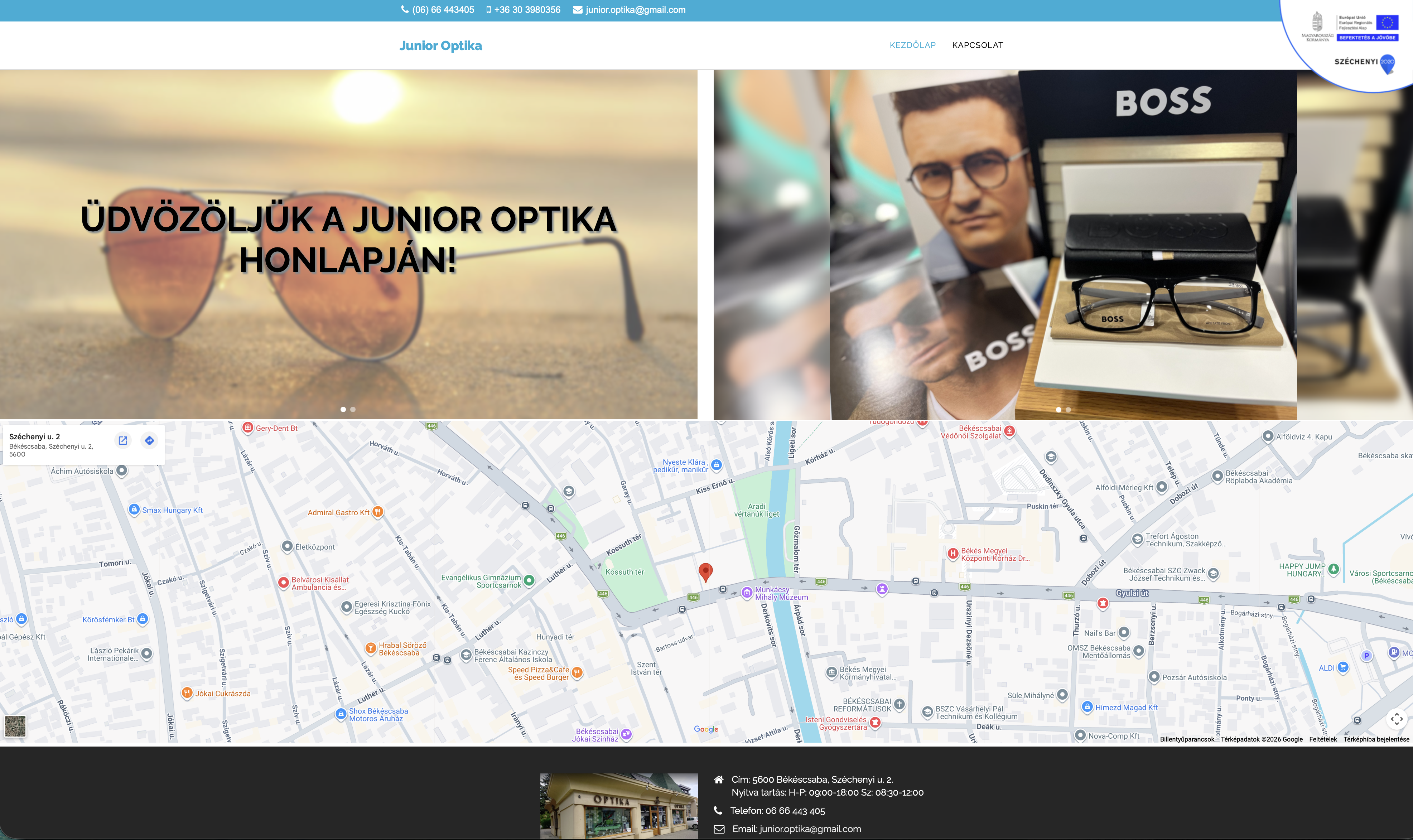Click the HAPPY JUMP HUNGARY marker
The image size is (1413, 840).
coord(1334,569)
